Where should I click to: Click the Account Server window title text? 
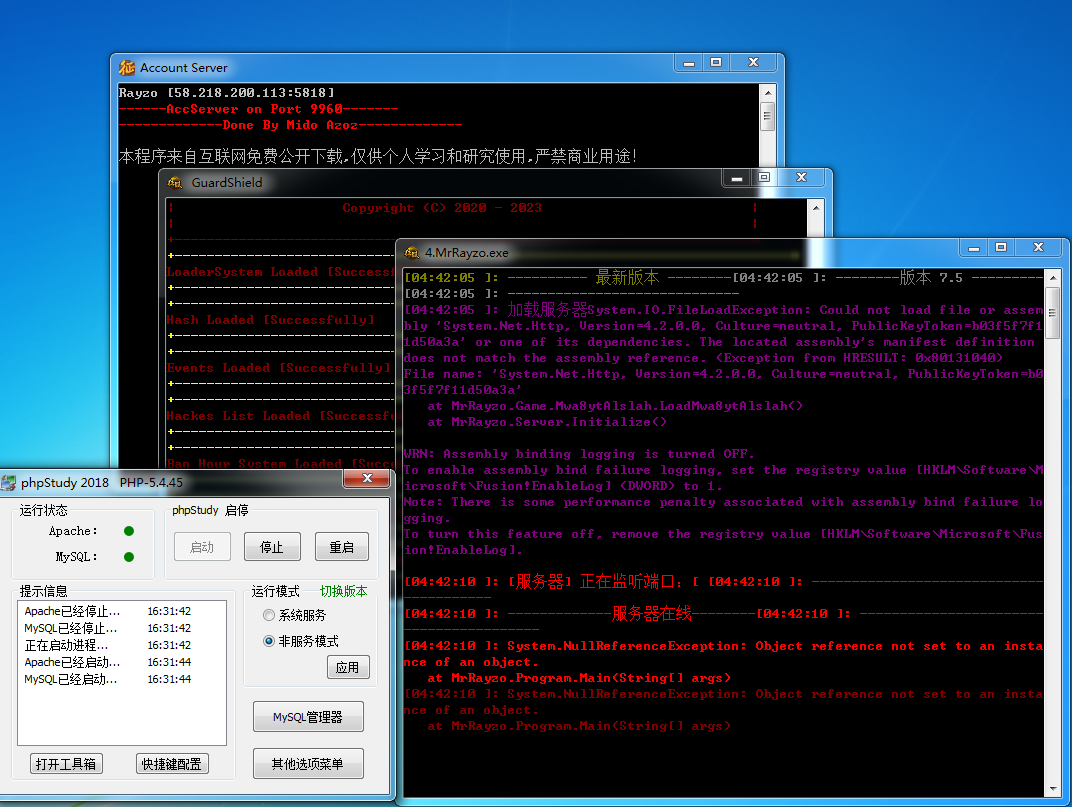tap(184, 68)
